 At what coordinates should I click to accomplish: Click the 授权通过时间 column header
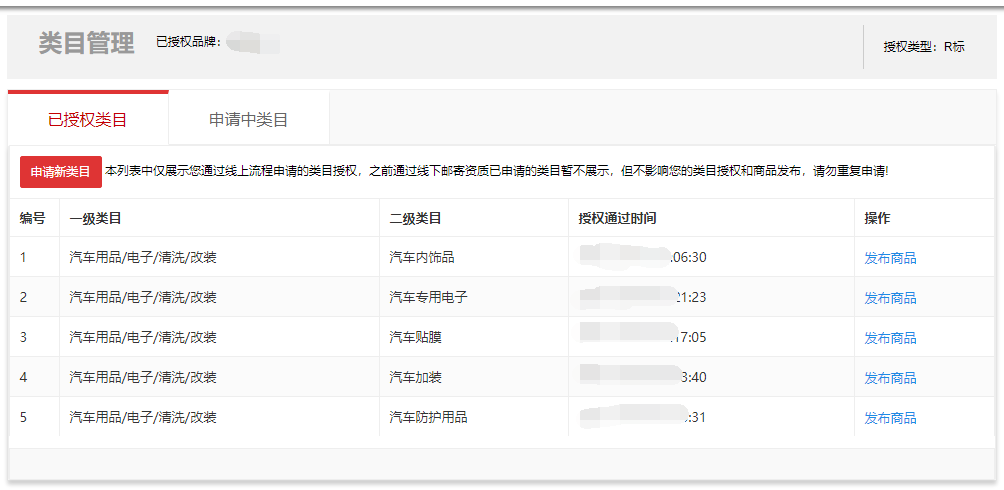tap(617, 219)
